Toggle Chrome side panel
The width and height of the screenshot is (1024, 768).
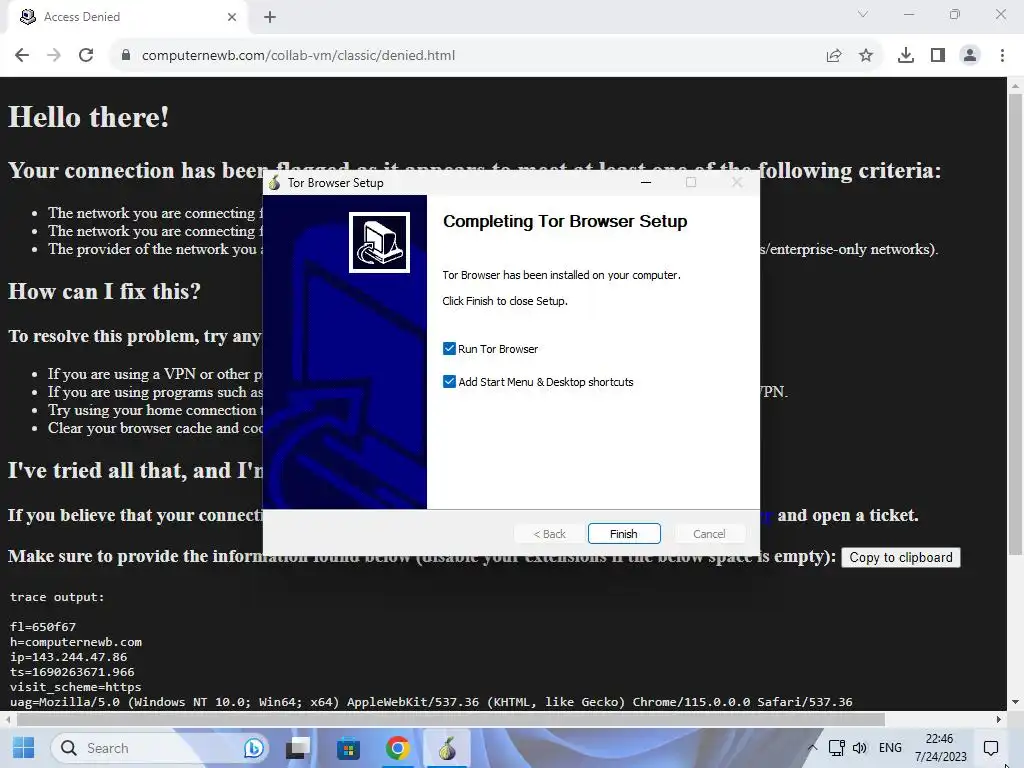(x=938, y=56)
